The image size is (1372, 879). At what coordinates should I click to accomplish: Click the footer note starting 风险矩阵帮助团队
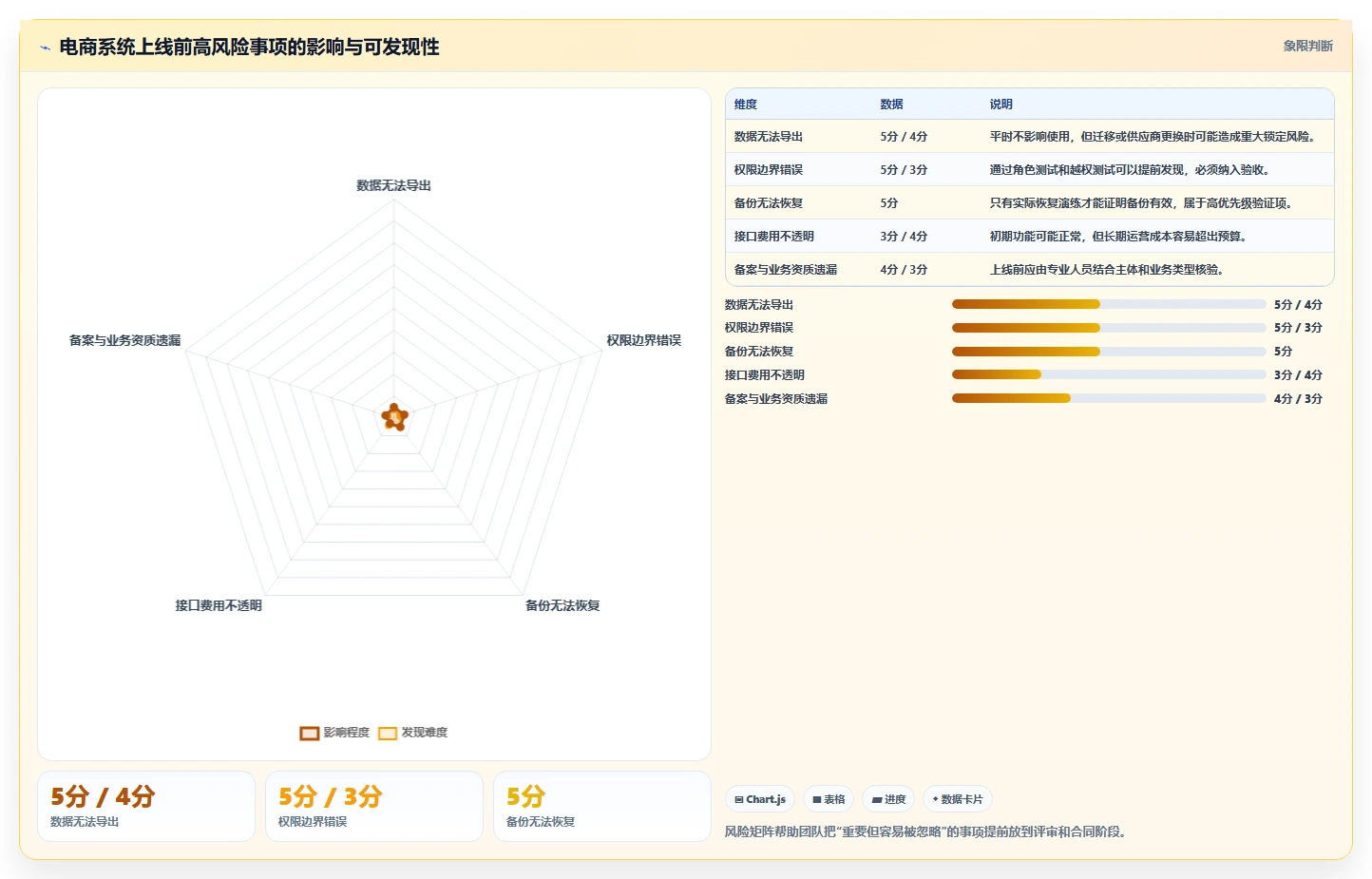(x=927, y=832)
